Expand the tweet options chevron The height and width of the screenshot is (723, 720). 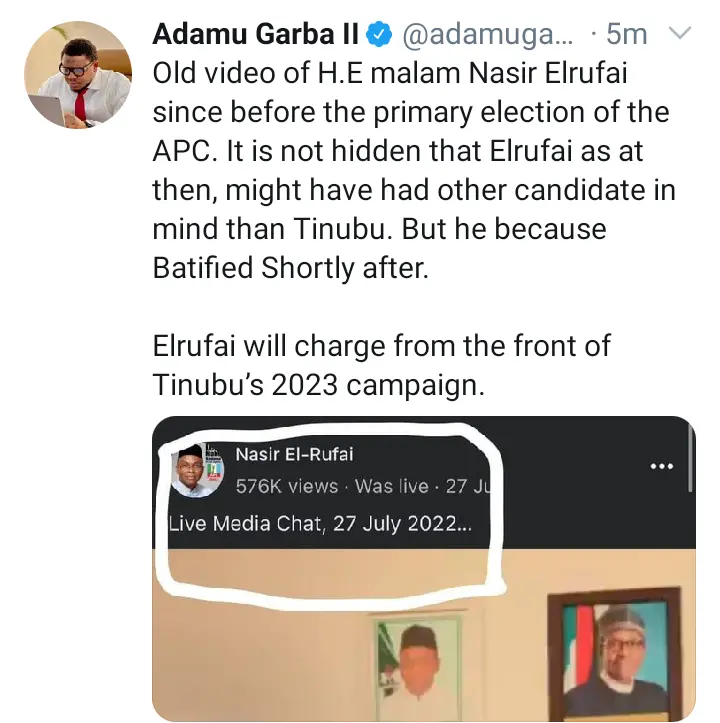click(678, 35)
